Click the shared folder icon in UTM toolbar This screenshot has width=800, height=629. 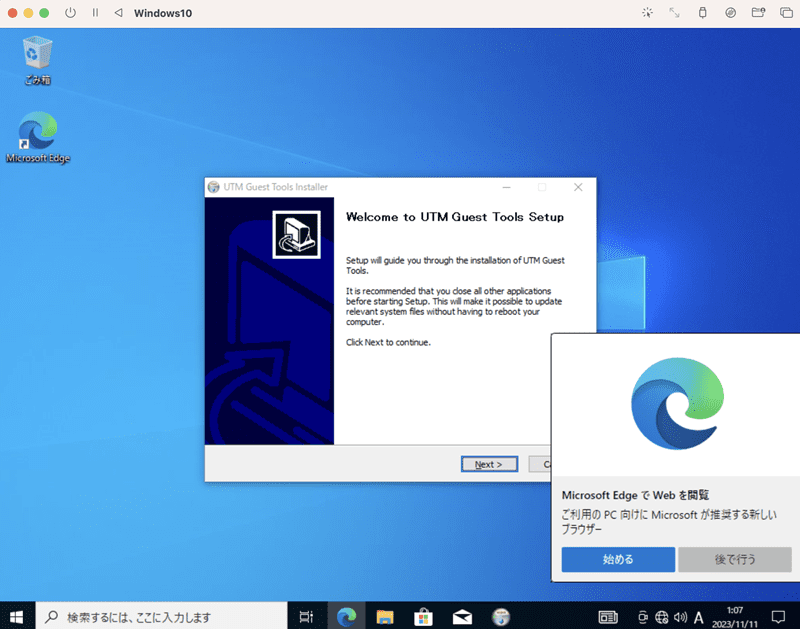pyautogui.click(x=758, y=13)
